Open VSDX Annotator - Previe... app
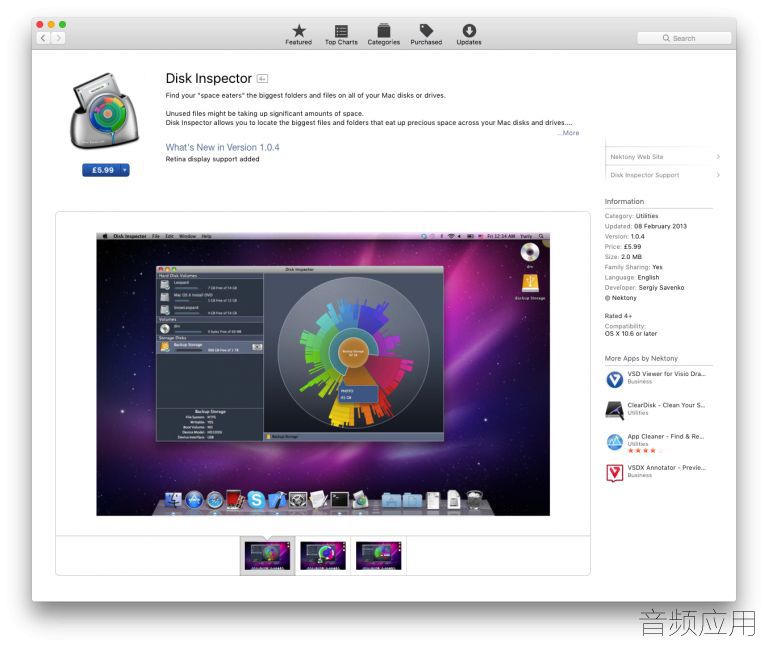768x647 pixels. point(666,468)
